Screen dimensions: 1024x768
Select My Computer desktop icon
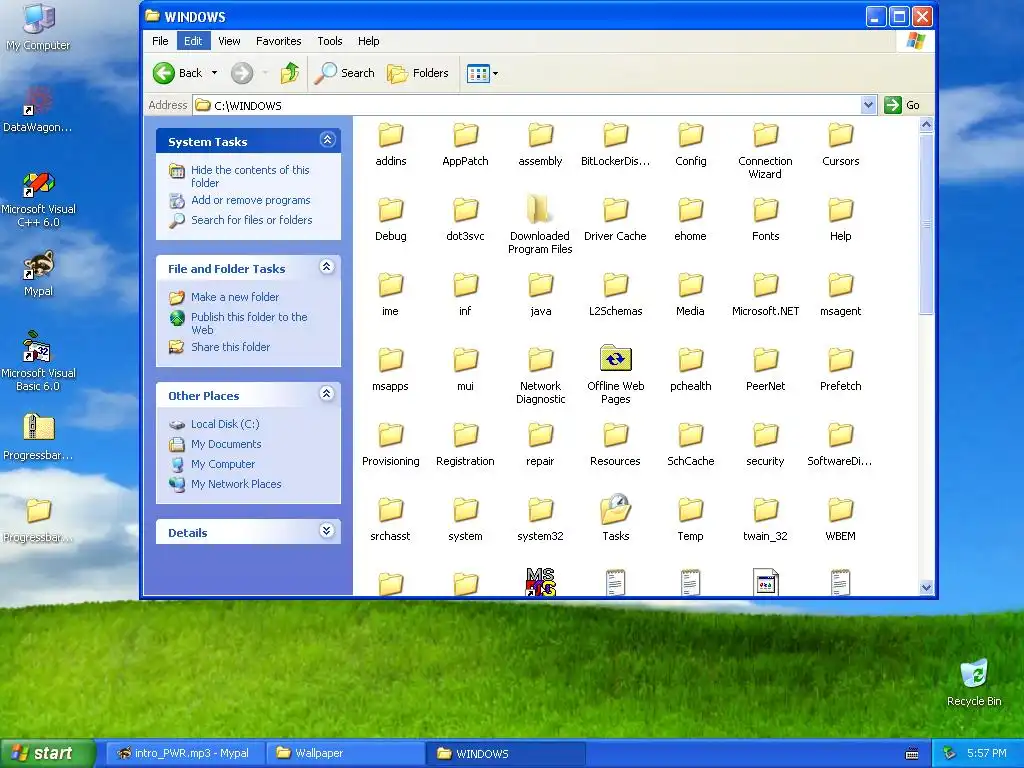[x=38, y=27]
